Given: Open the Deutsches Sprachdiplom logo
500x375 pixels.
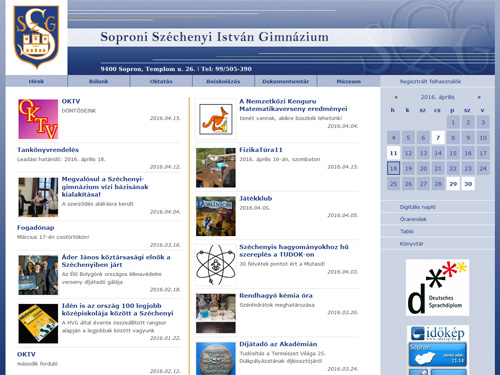Looking at the screenshot, I should pos(437,287).
